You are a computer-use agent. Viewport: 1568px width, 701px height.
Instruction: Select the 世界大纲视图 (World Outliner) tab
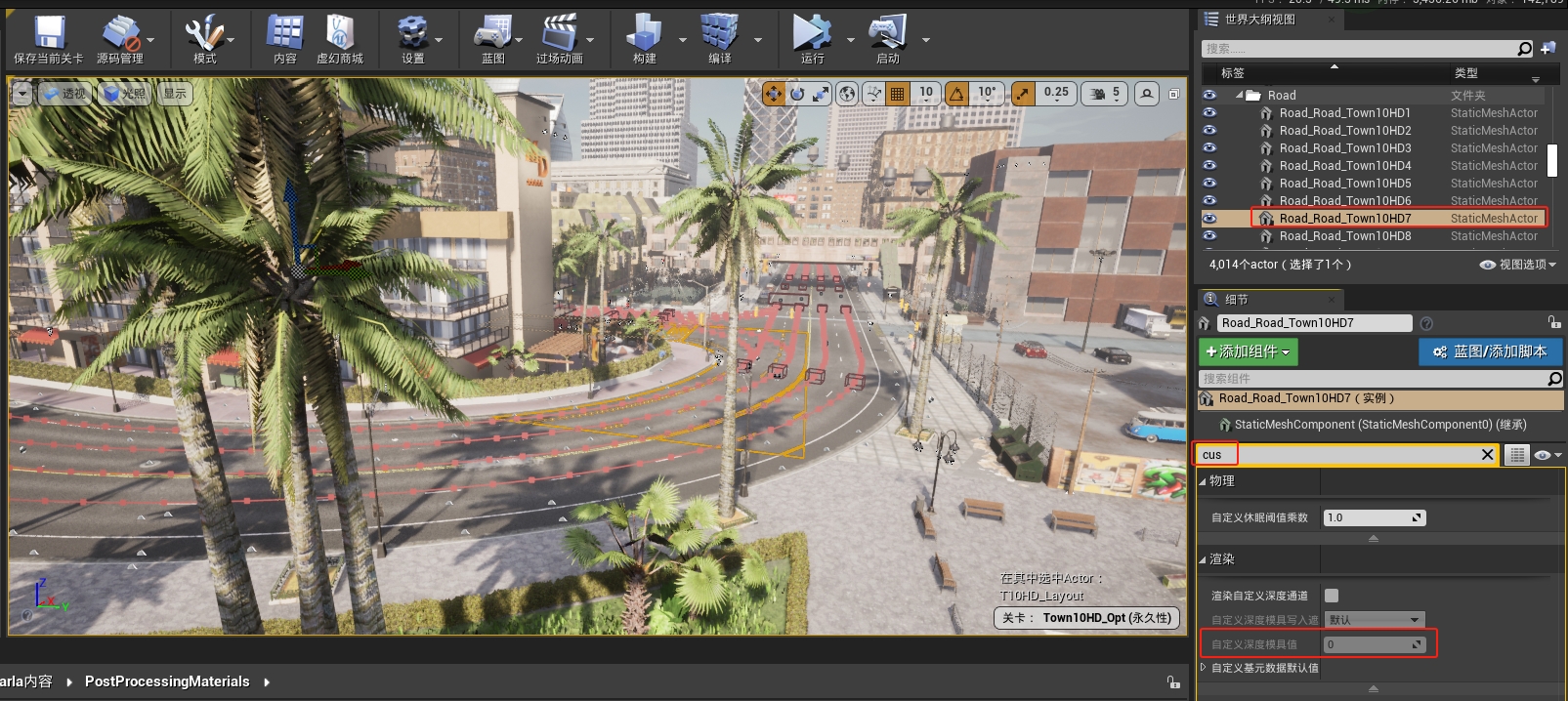pos(1259,20)
